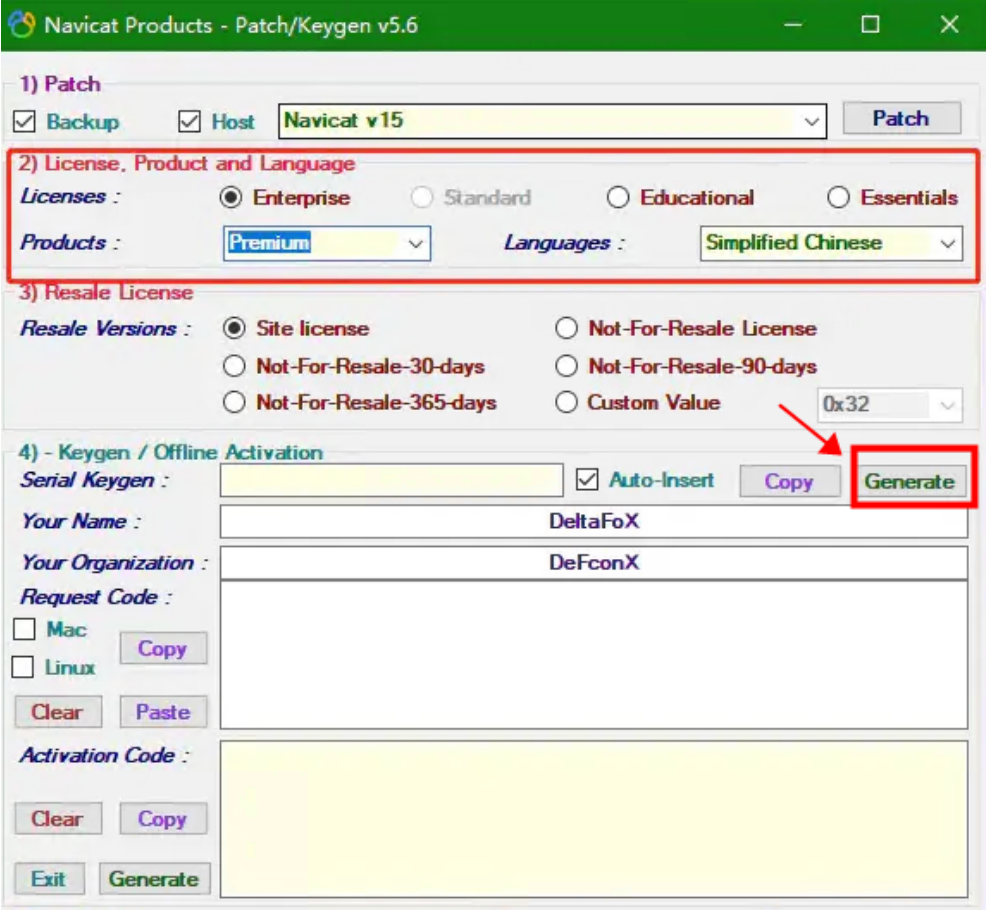The image size is (986, 910).
Task: Enable the Linux checkbox
Action: coord(23,667)
